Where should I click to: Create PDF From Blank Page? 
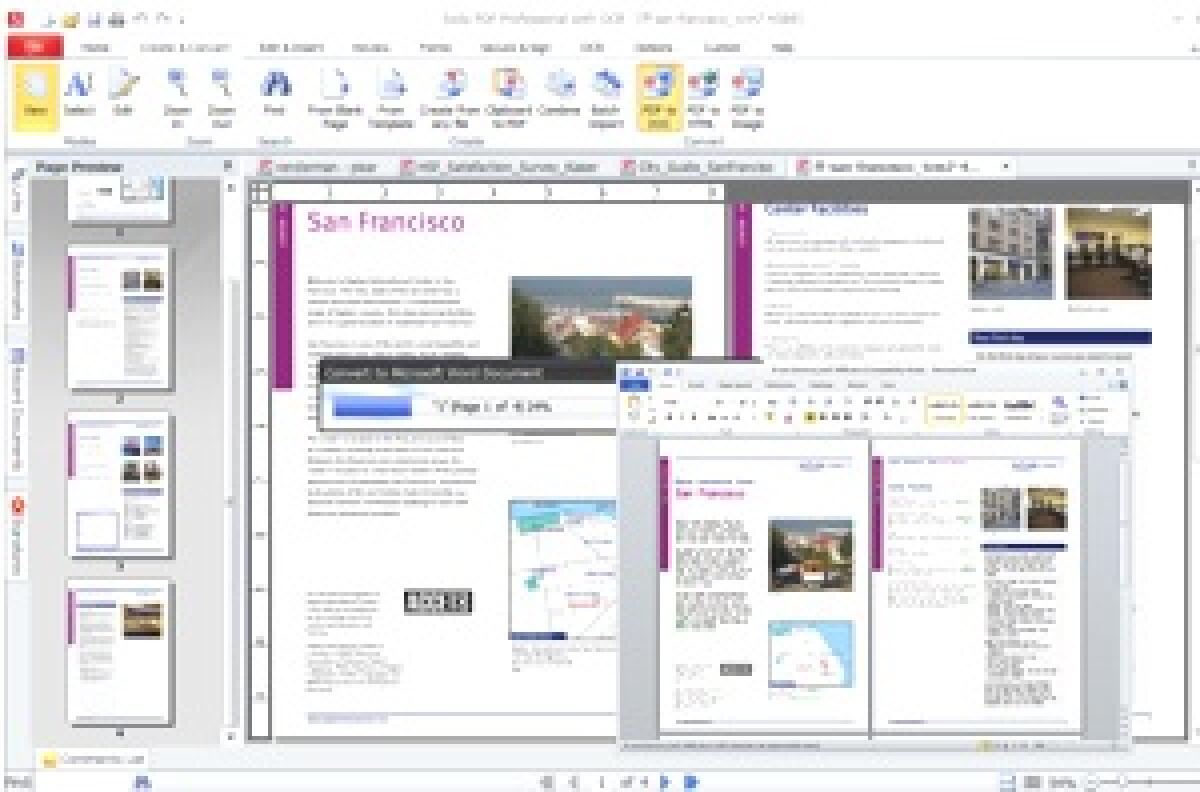pos(334,97)
